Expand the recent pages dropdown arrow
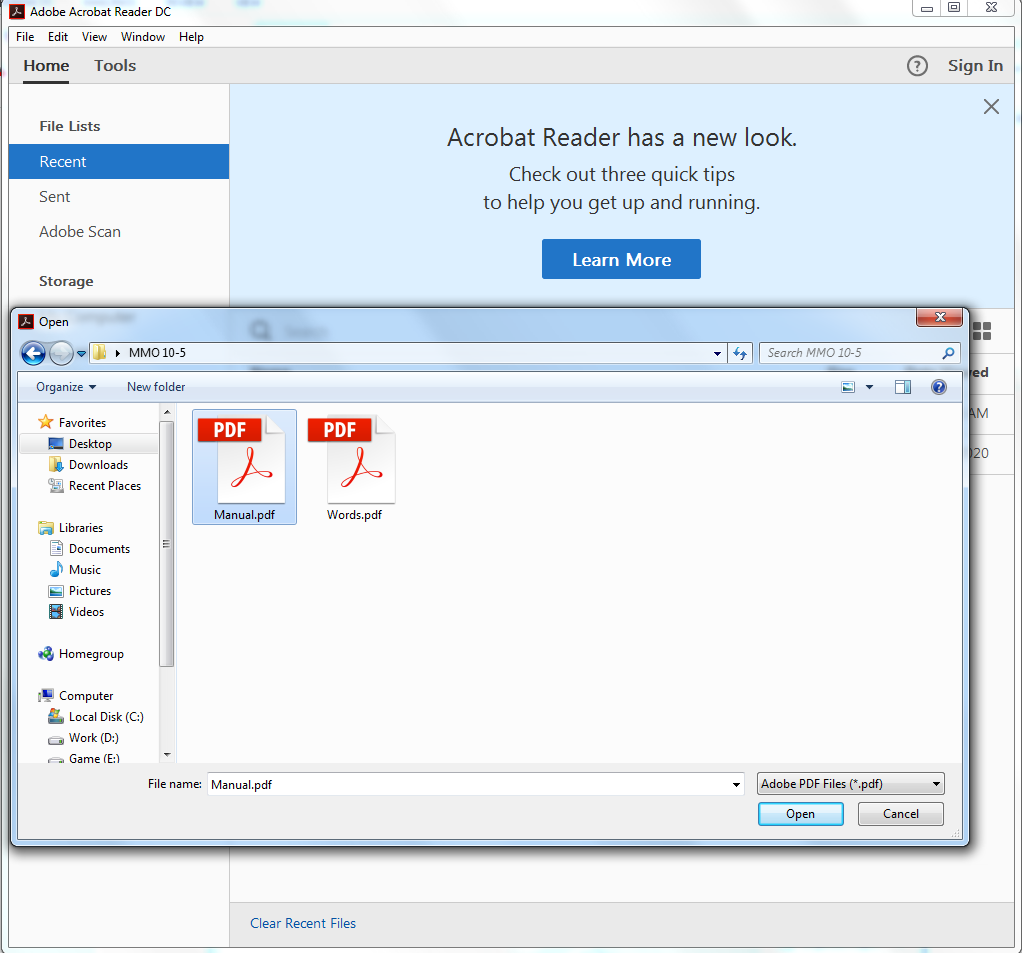 pos(81,354)
